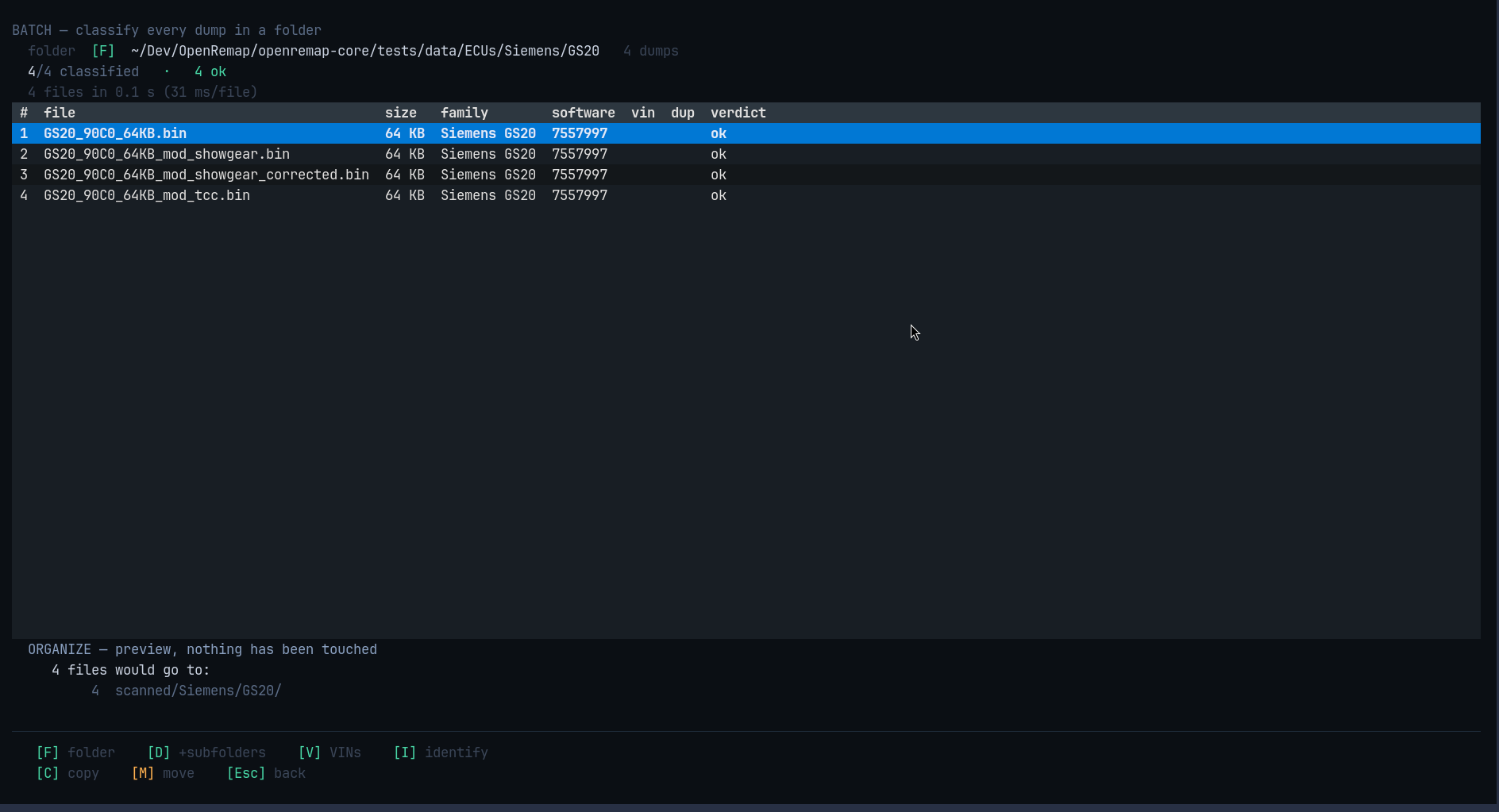Open the [V] VINs view
The image size is (1499, 812).
329,752
